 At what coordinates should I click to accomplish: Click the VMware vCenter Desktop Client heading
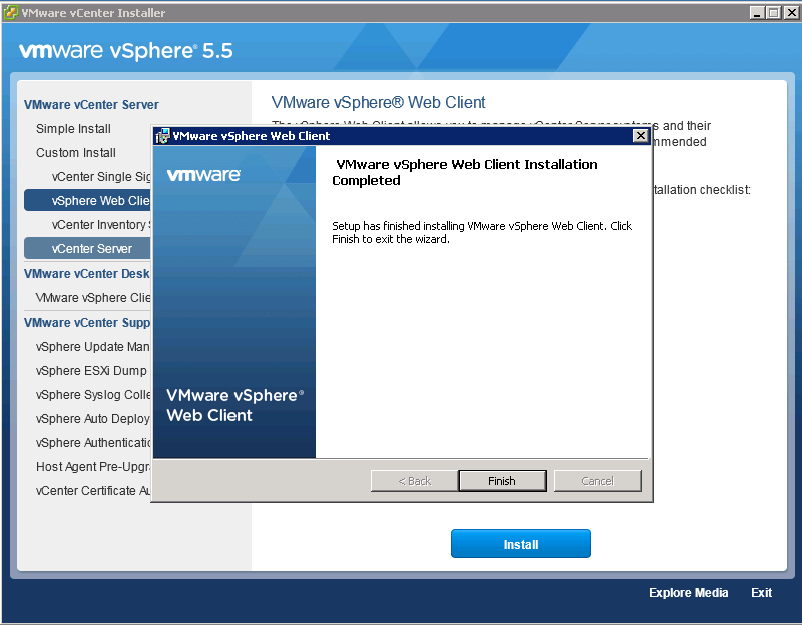(87, 274)
